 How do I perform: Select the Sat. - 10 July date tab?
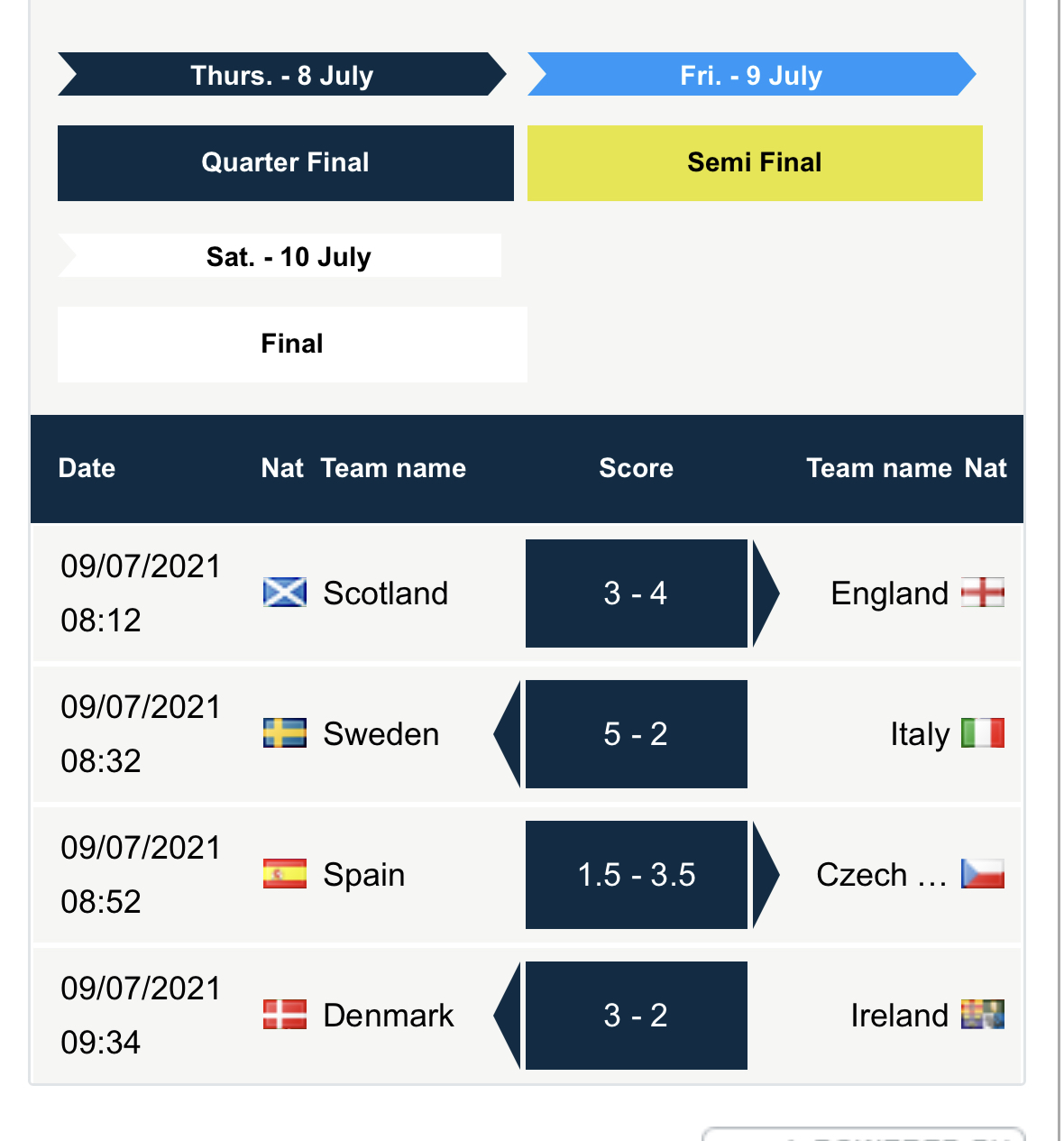click(280, 256)
